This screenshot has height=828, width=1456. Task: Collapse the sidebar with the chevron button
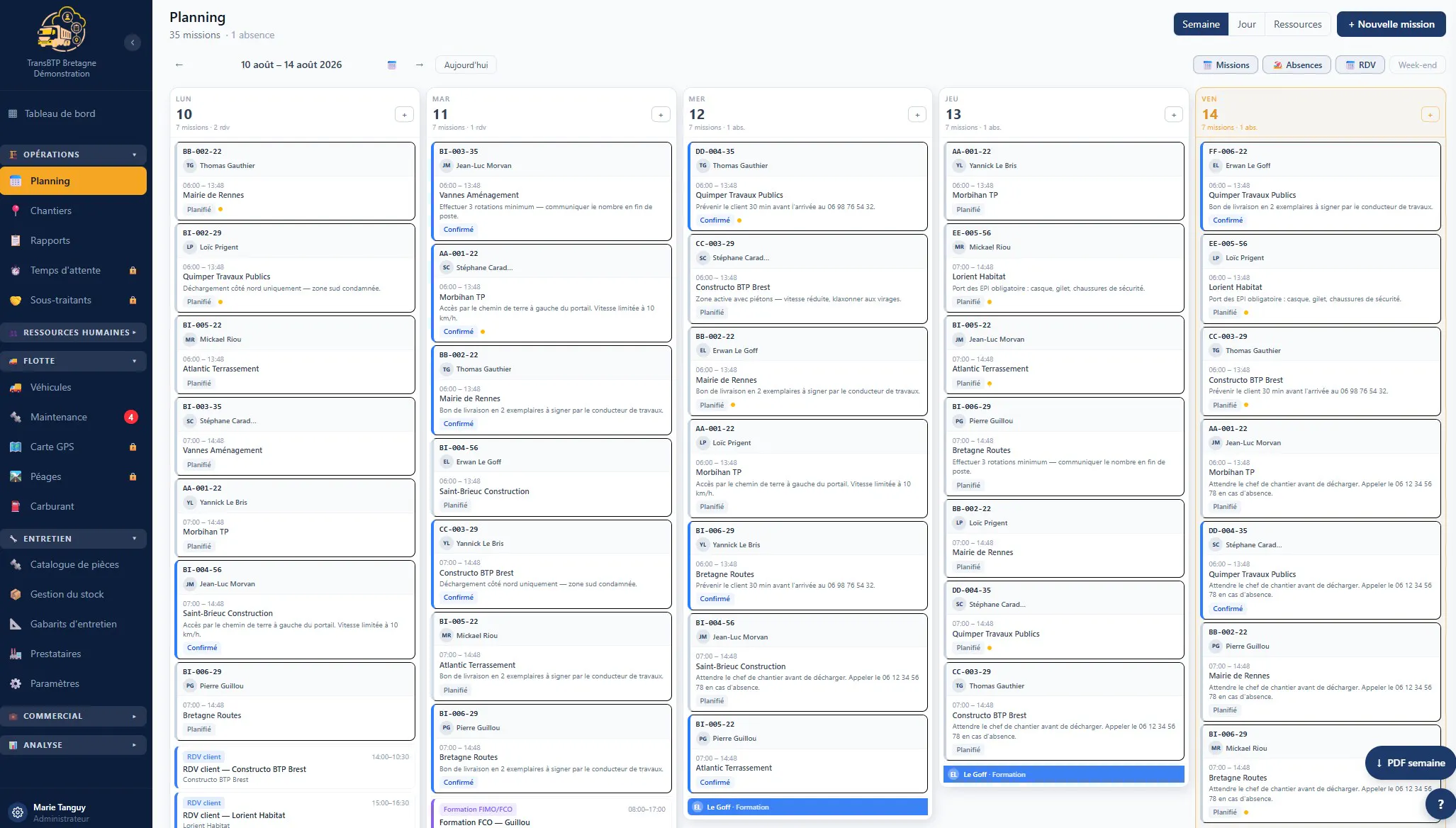coord(133,43)
